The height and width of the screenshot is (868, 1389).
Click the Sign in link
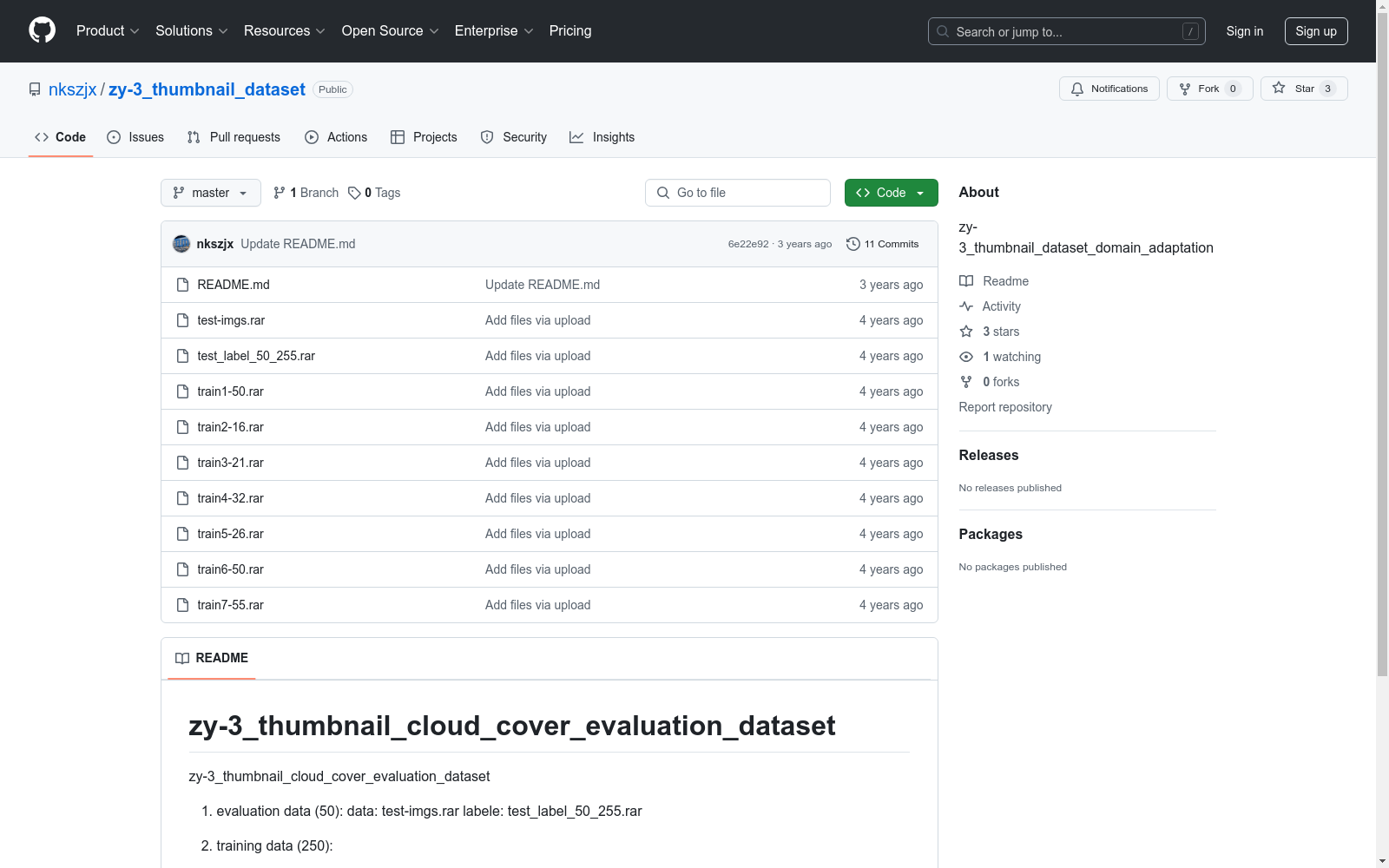[1245, 31]
